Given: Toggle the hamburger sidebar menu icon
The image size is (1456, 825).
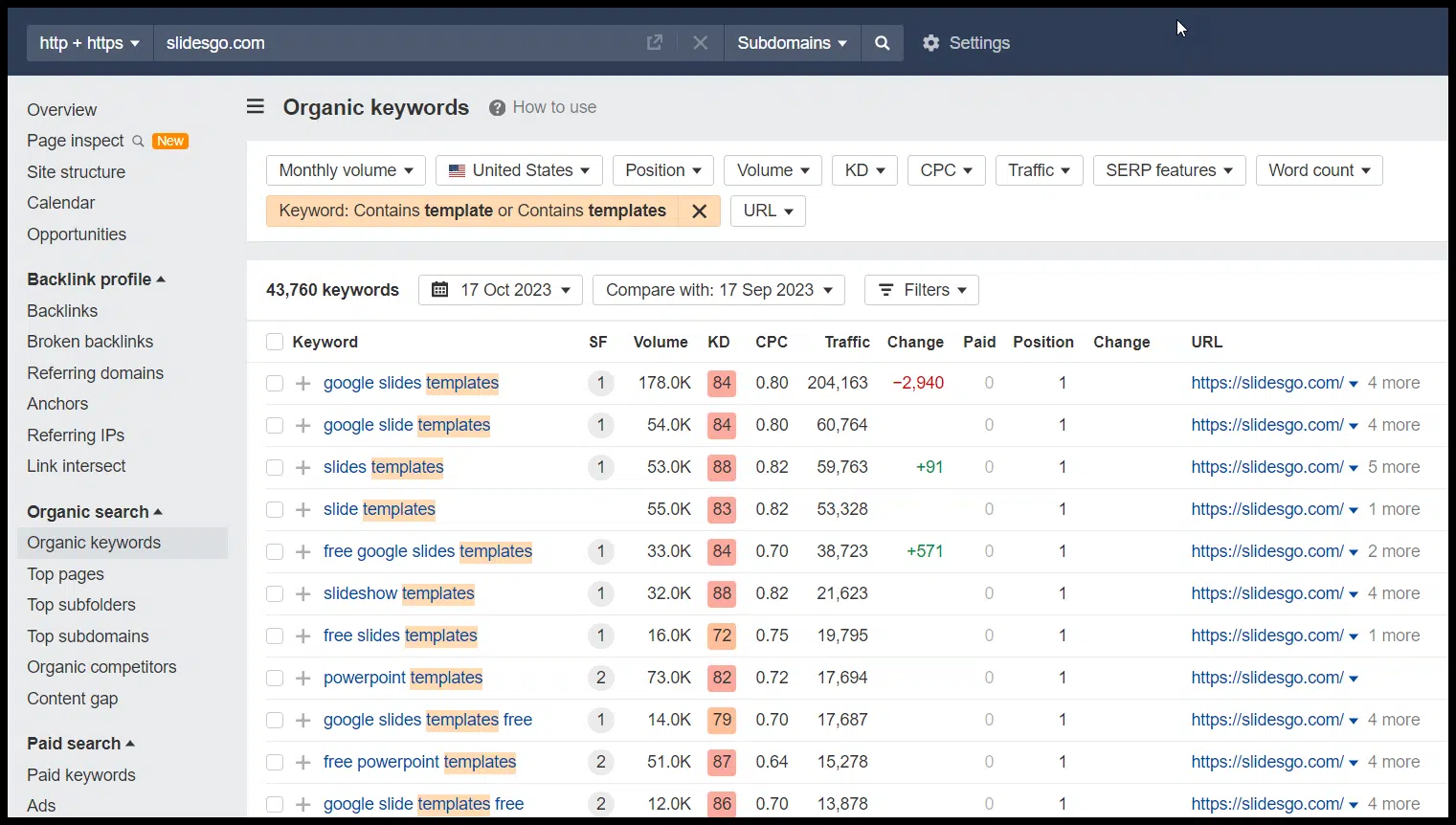Looking at the screenshot, I should [x=256, y=106].
